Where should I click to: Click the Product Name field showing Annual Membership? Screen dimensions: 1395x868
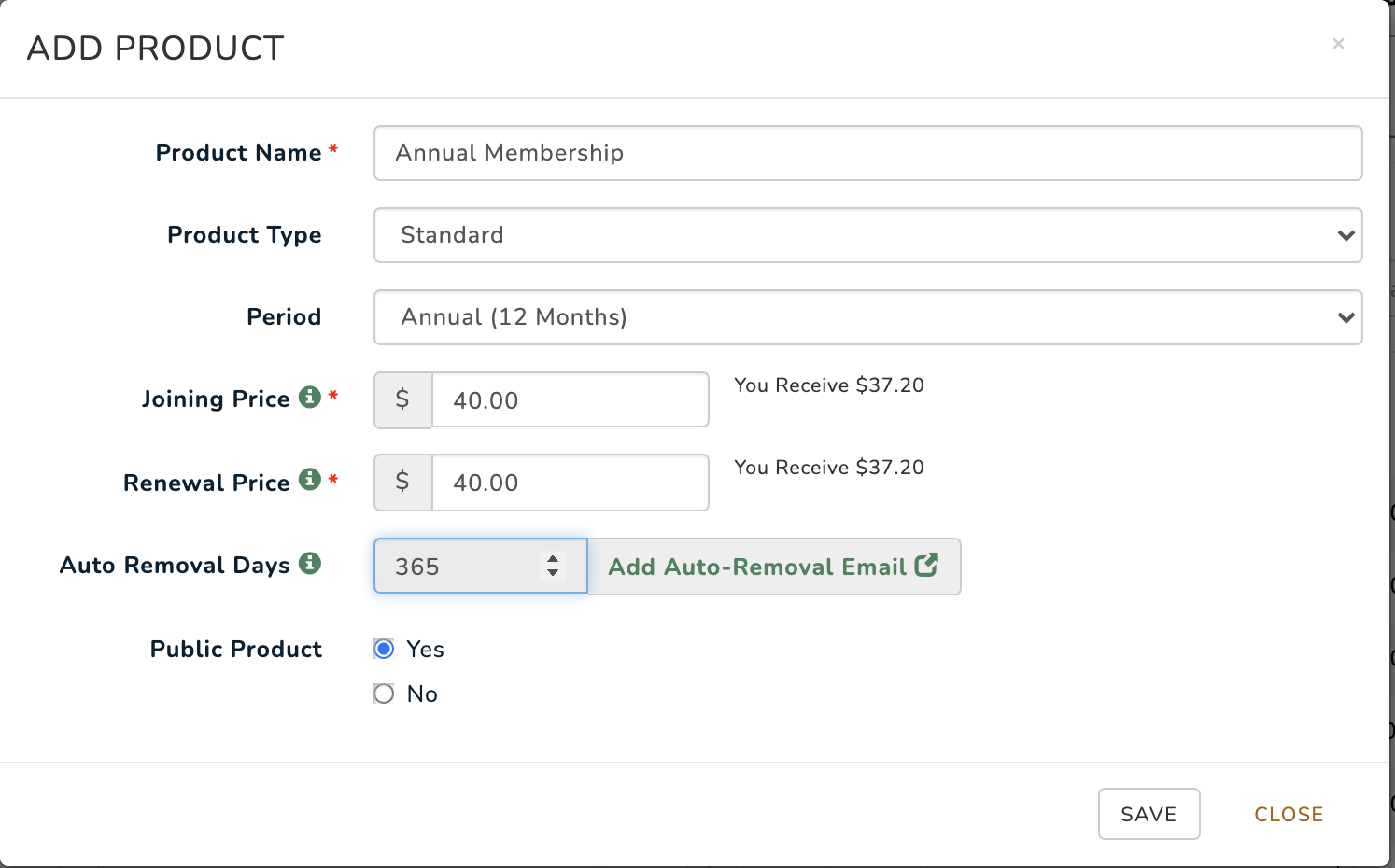[x=867, y=153]
